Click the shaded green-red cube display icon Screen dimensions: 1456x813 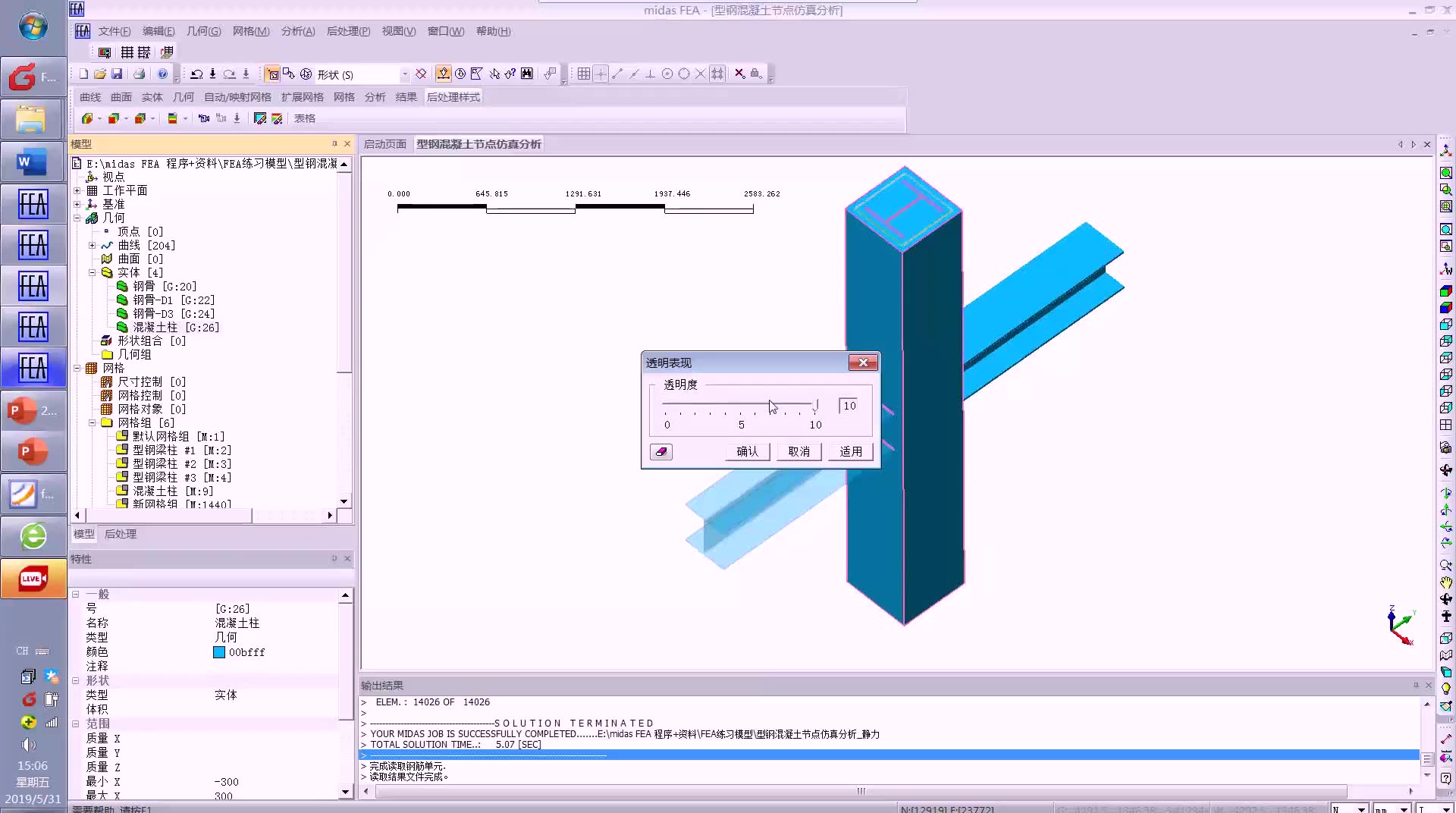point(1446,291)
